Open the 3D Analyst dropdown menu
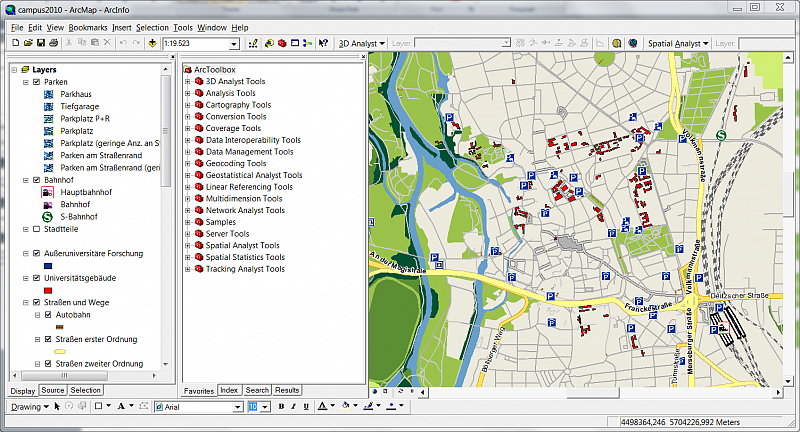This screenshot has width=800, height=432. pyautogui.click(x=362, y=44)
